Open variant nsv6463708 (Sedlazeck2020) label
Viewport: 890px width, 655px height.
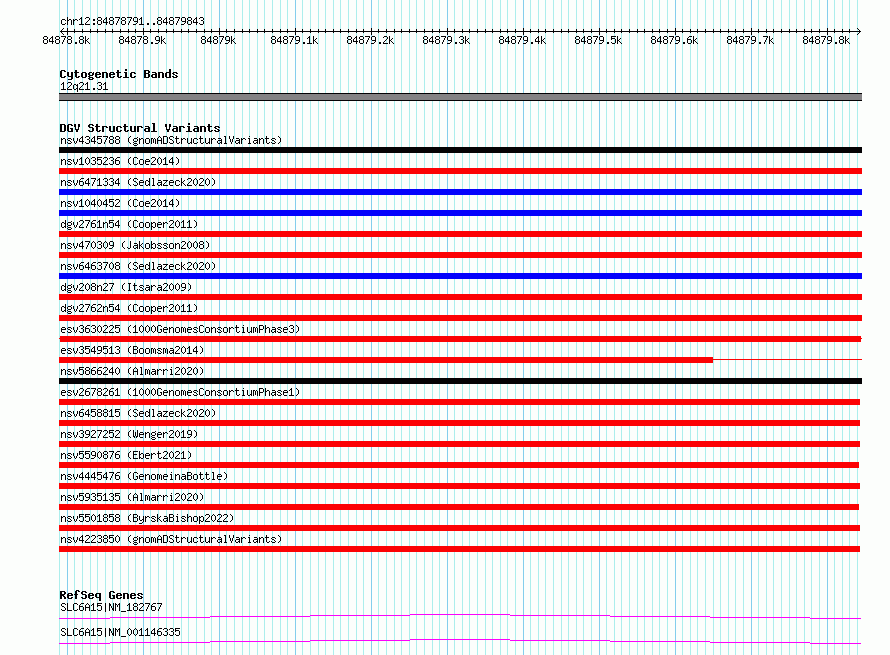[138, 266]
